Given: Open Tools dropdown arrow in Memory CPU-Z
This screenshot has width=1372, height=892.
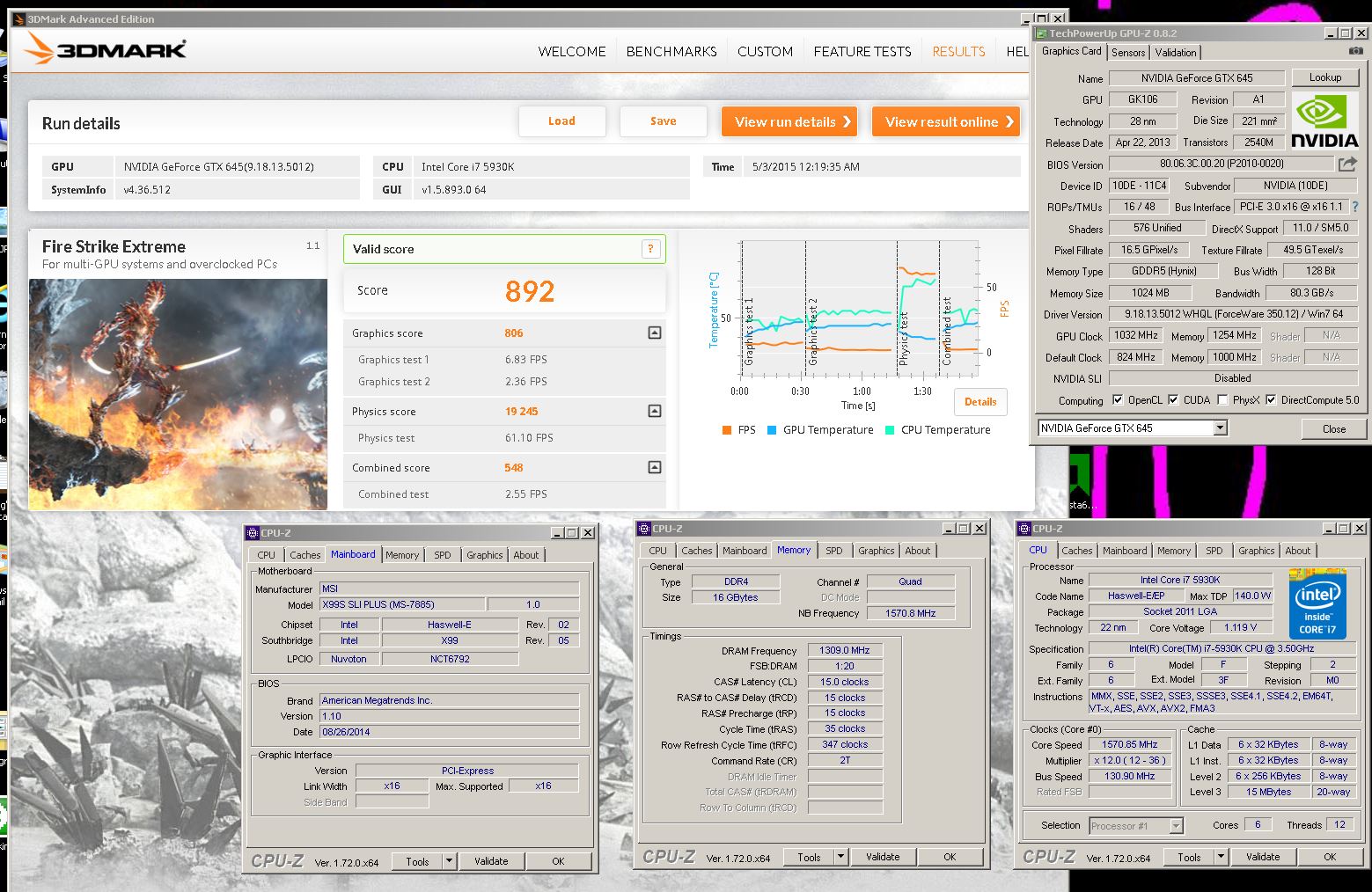Looking at the screenshot, I should tap(840, 857).
